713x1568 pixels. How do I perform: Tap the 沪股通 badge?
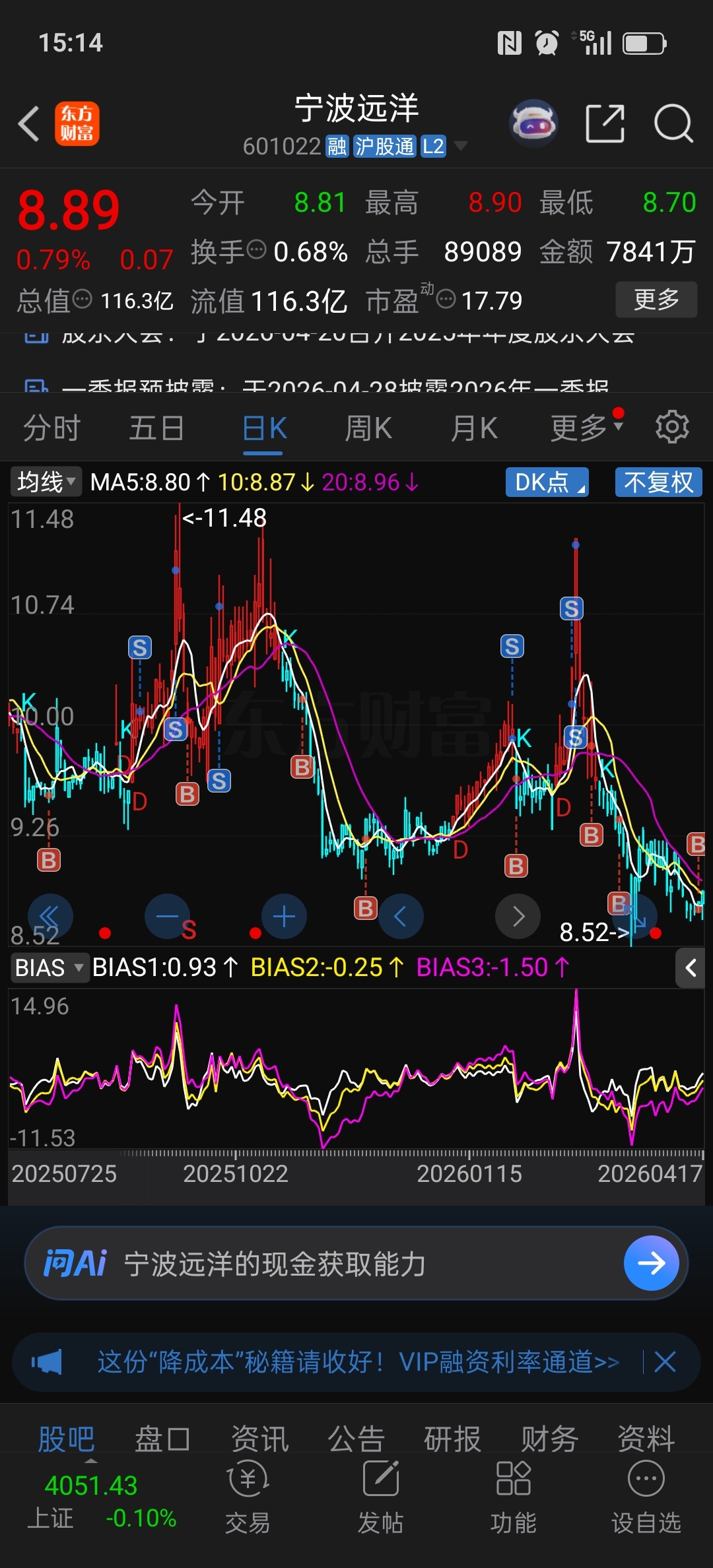click(384, 146)
